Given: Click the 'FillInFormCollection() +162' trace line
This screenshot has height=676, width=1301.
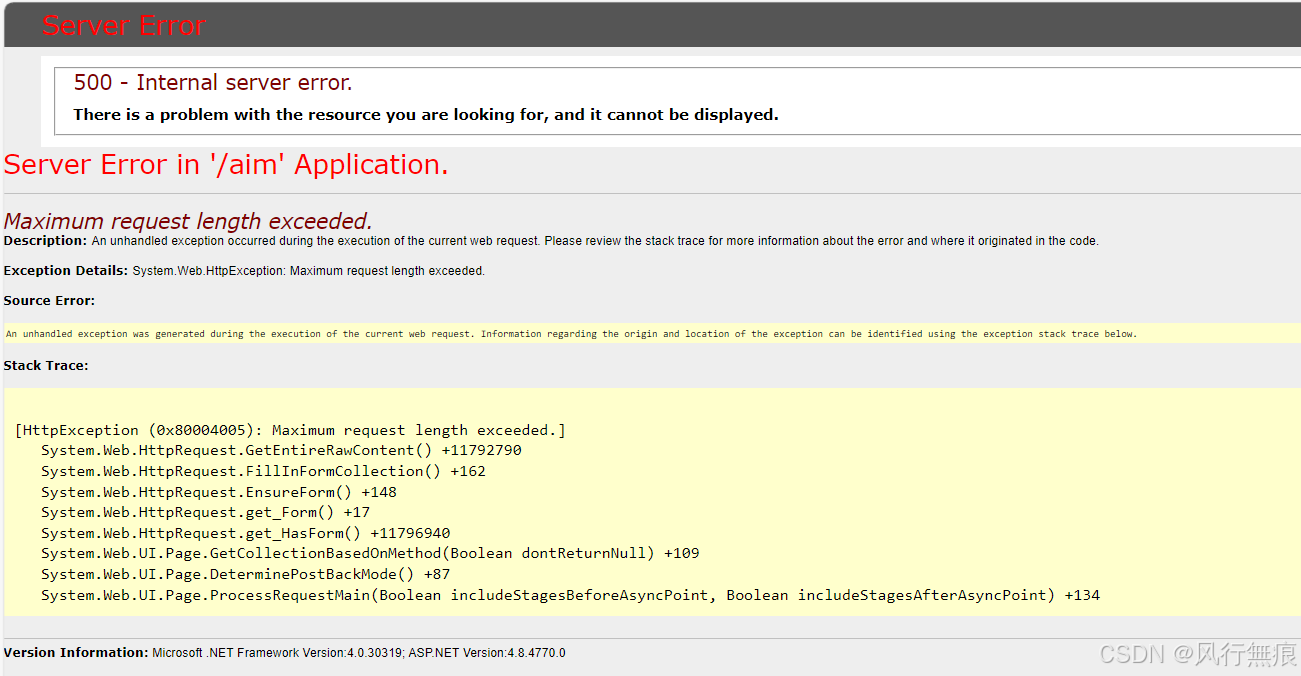Looking at the screenshot, I should pos(263,471).
